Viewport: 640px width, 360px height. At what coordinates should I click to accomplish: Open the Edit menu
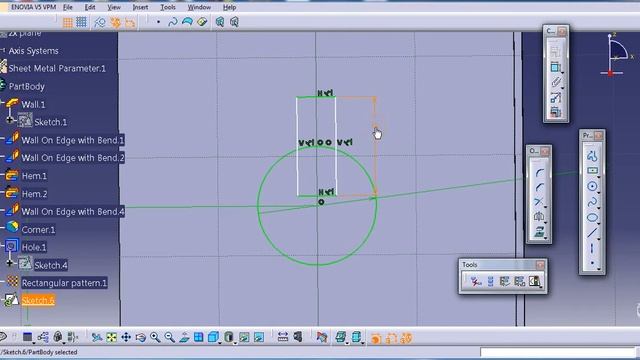click(x=90, y=7)
